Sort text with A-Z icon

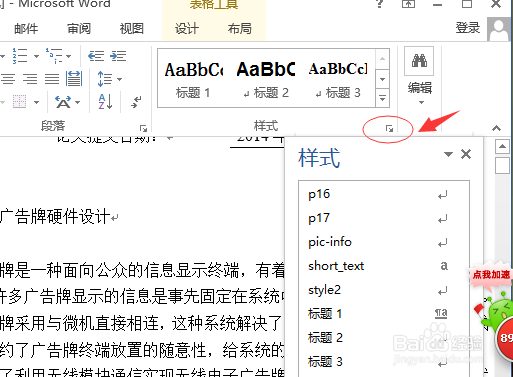coord(105,102)
